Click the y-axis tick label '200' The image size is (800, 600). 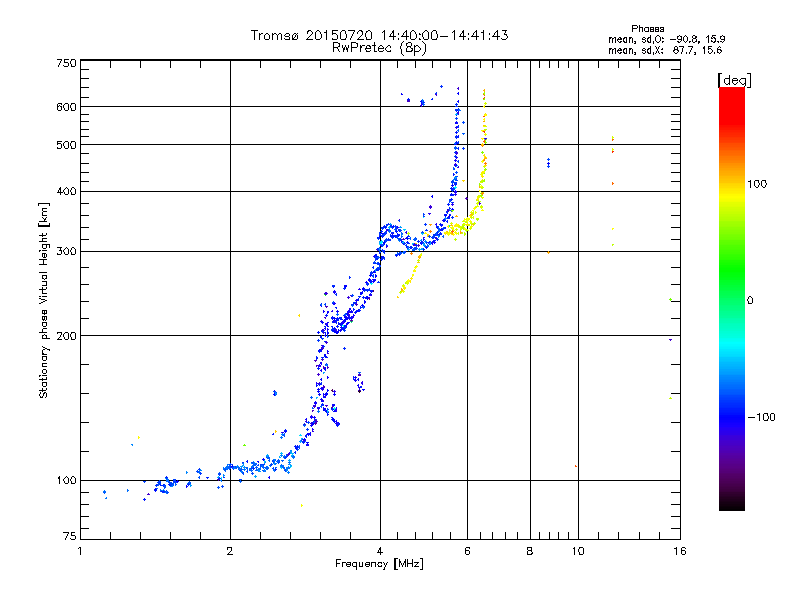coord(66,335)
